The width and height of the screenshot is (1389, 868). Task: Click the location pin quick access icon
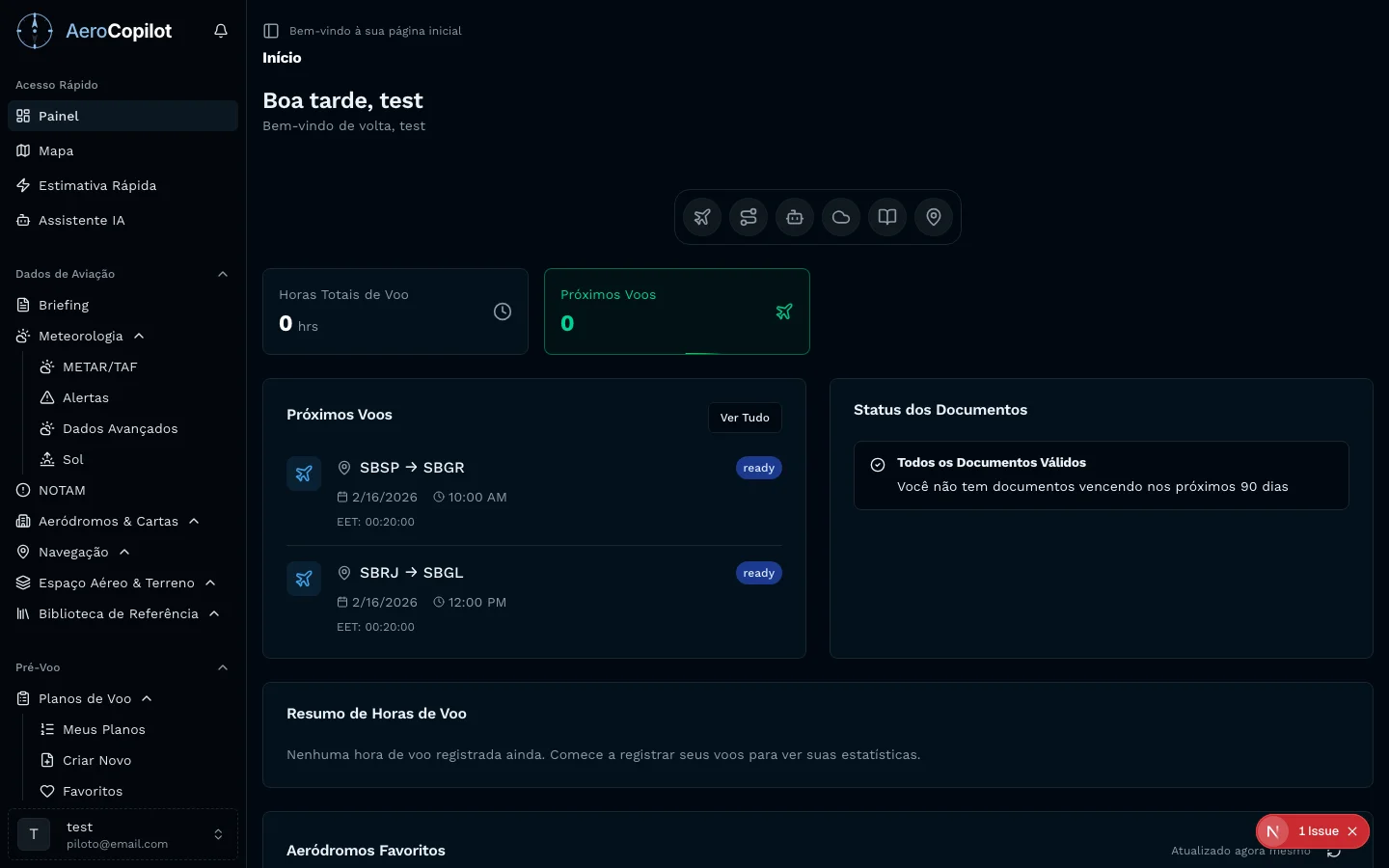[x=933, y=217]
